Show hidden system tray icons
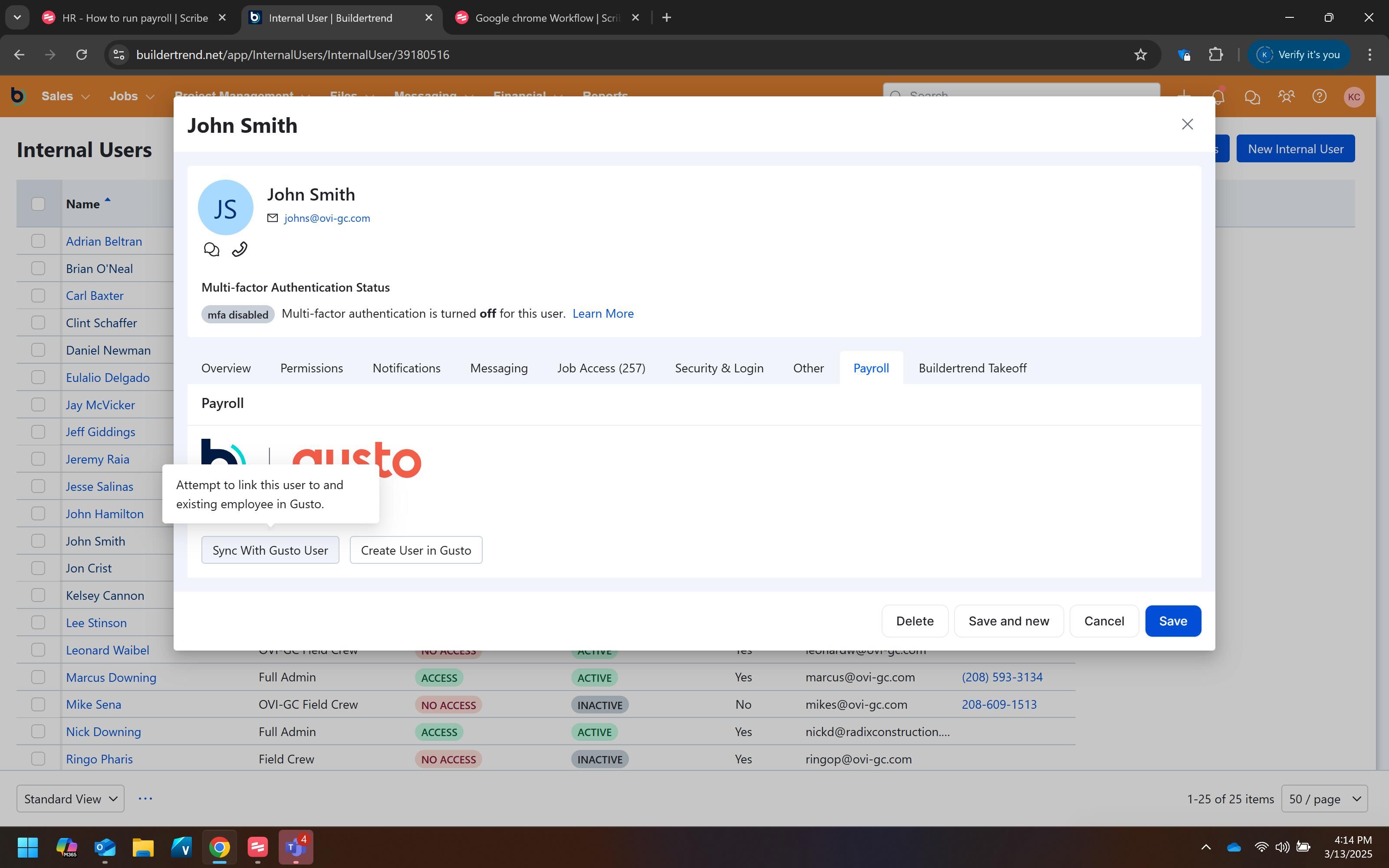The height and width of the screenshot is (868, 1389). point(1206,847)
